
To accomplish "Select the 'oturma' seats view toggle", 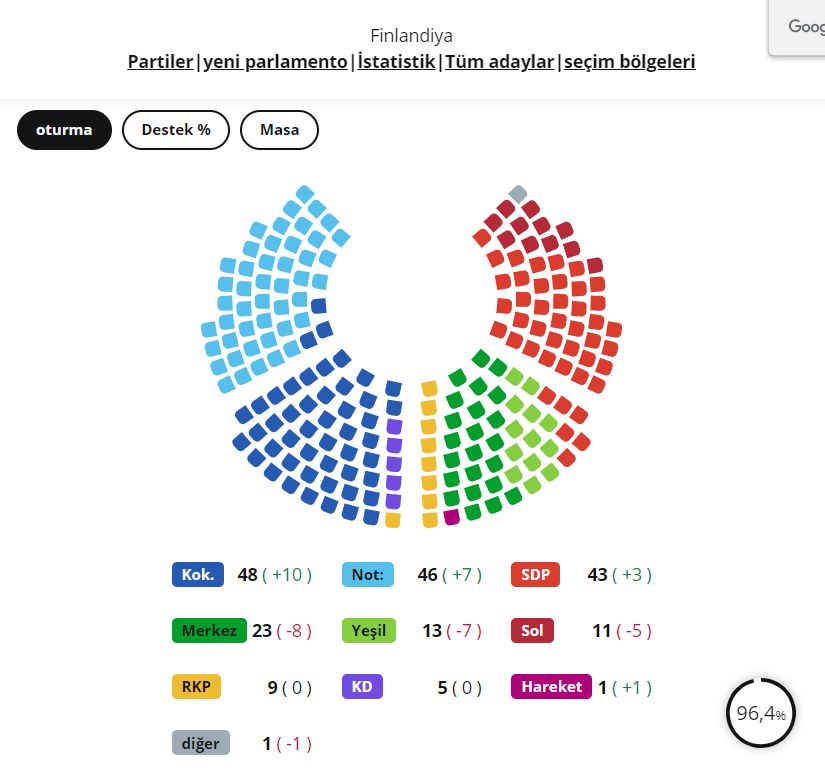I will click(x=64, y=130).
